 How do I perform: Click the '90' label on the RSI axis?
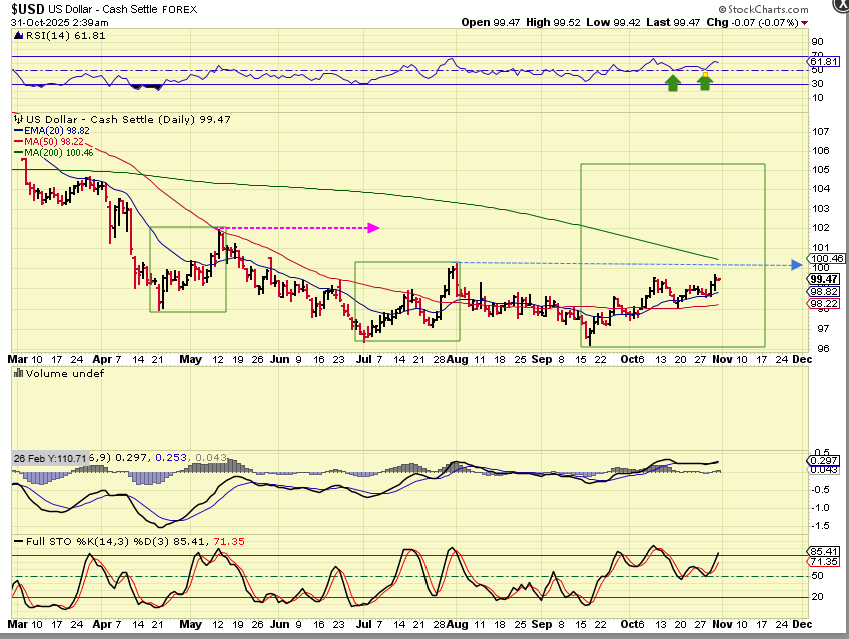click(818, 42)
